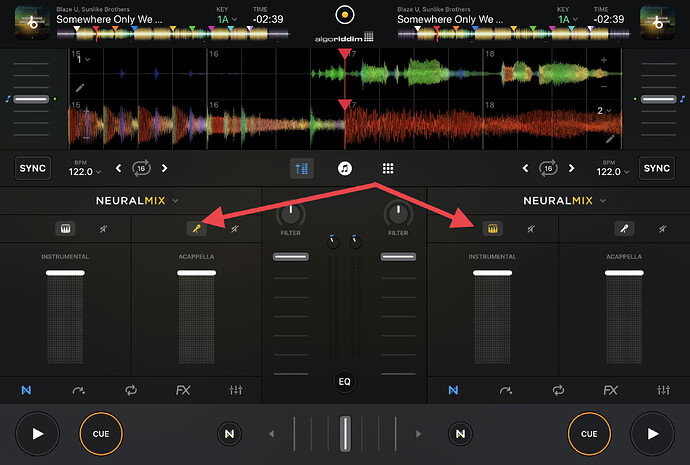
Task: Open the EQ panel
Action: [345, 381]
